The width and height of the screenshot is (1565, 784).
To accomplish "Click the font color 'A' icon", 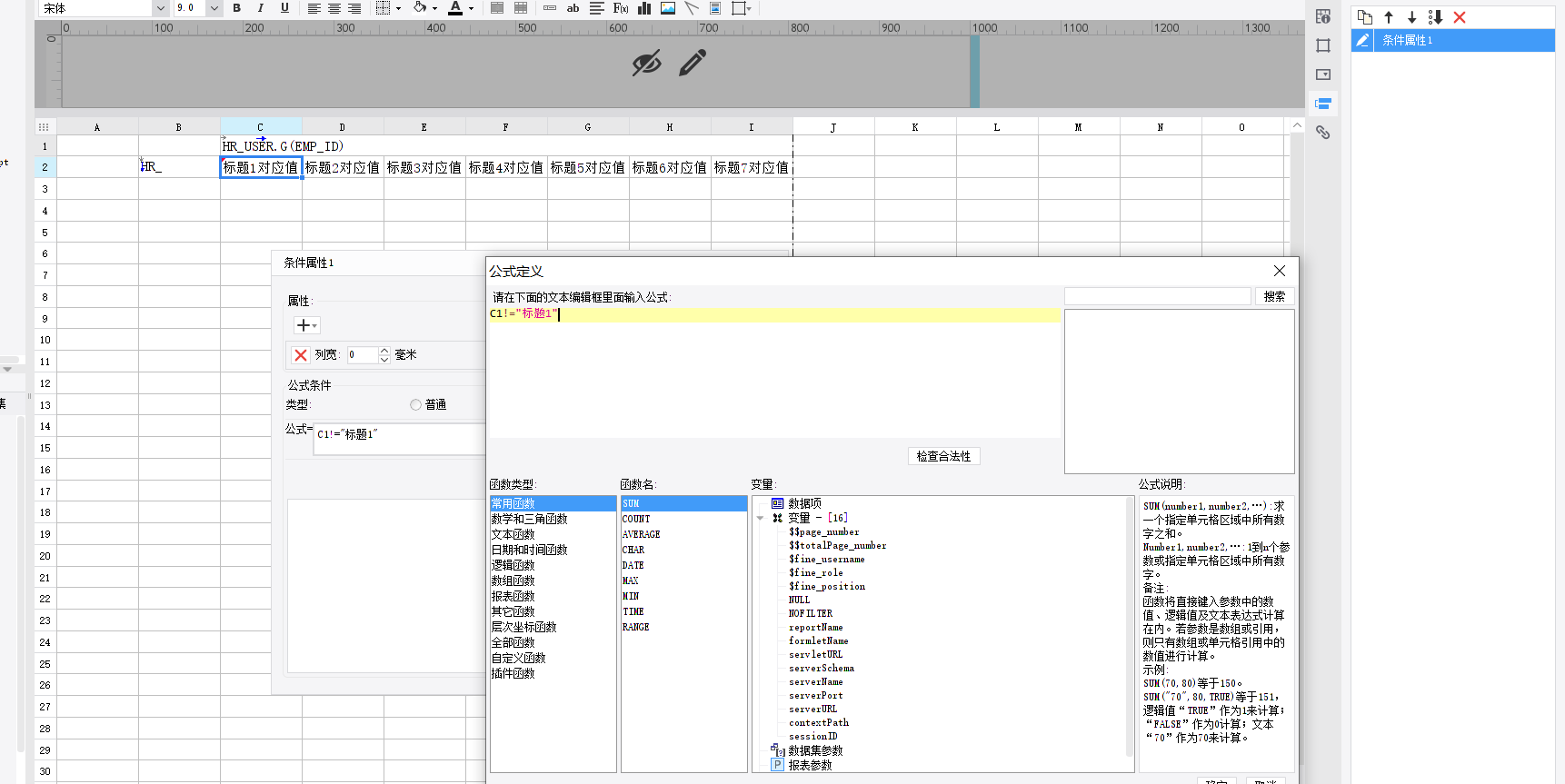I will click(455, 8).
